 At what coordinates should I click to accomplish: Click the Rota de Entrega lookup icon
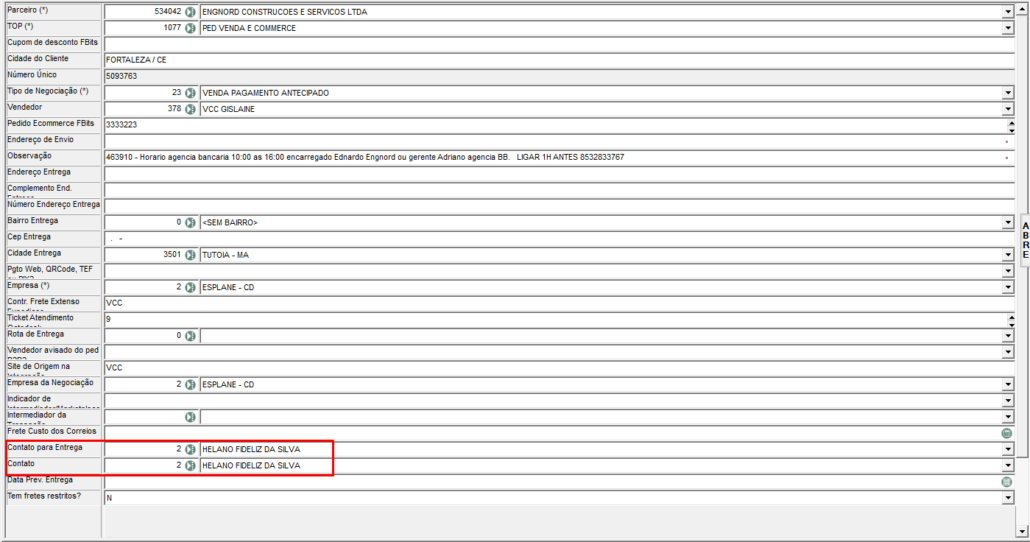pos(190,335)
